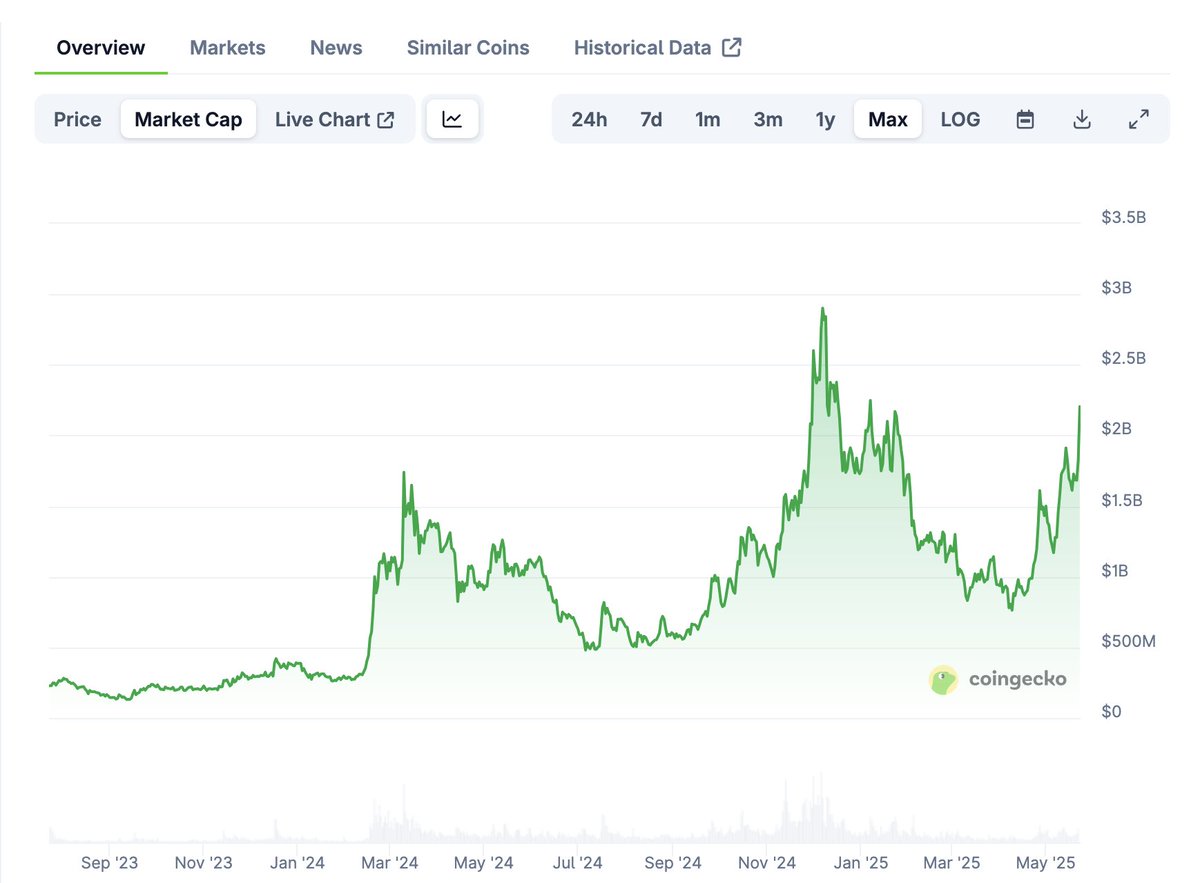Image resolution: width=1200 pixels, height=883 pixels.
Task: Set chart range to 7d
Action: 651,119
